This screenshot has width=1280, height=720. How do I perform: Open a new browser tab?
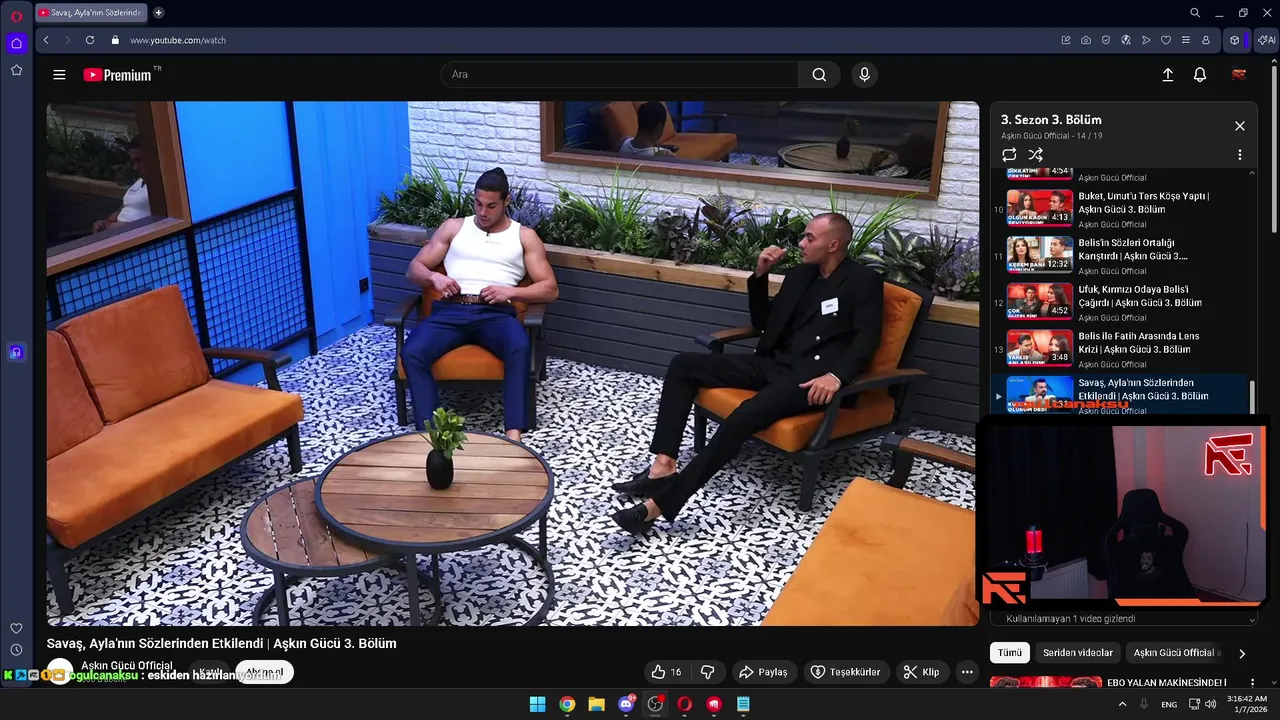coord(158,13)
